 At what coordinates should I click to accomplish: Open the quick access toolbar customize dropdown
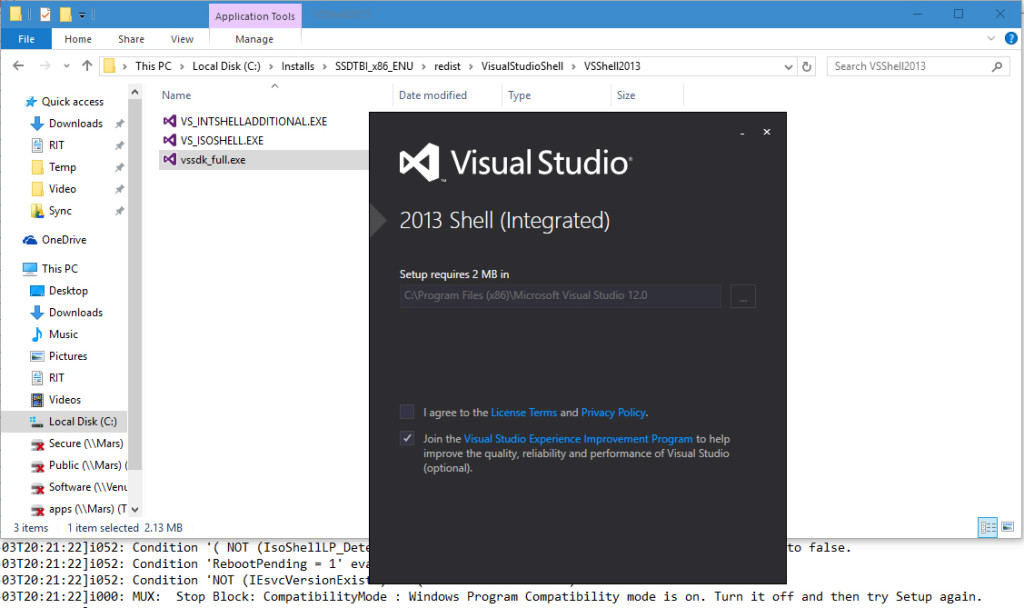82,14
